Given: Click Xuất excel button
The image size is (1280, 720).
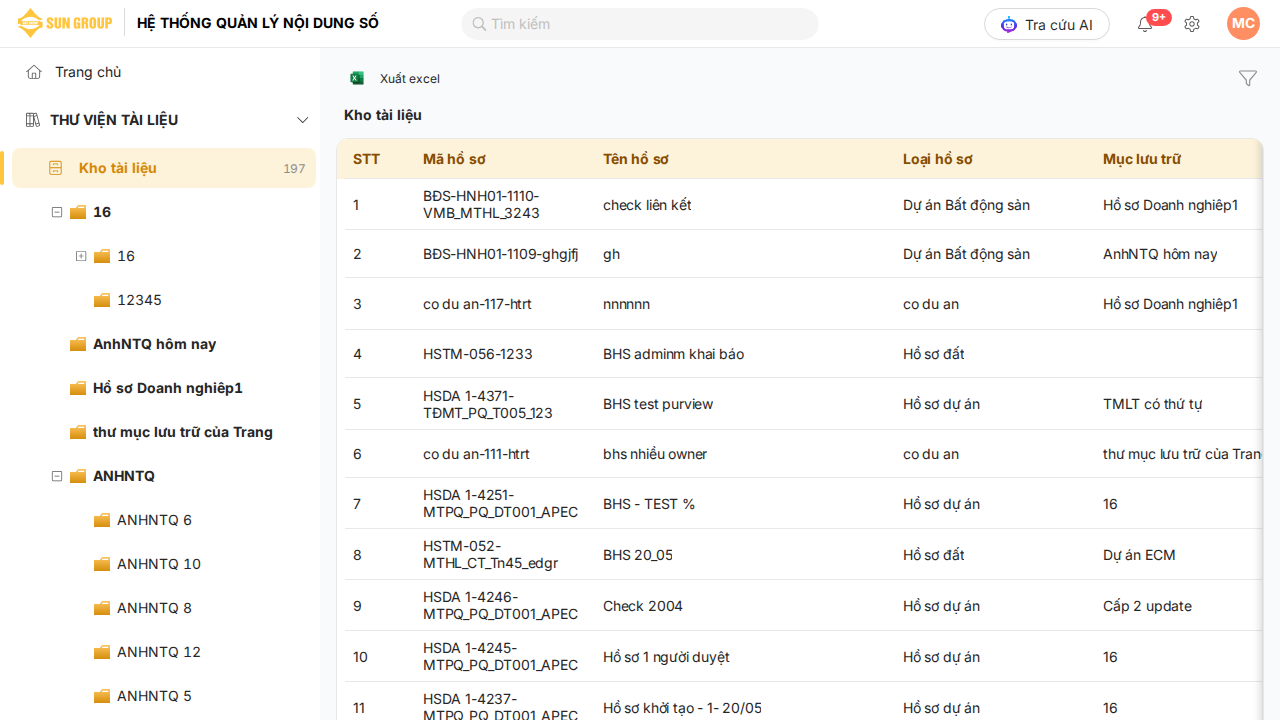Looking at the screenshot, I should coord(395,78).
